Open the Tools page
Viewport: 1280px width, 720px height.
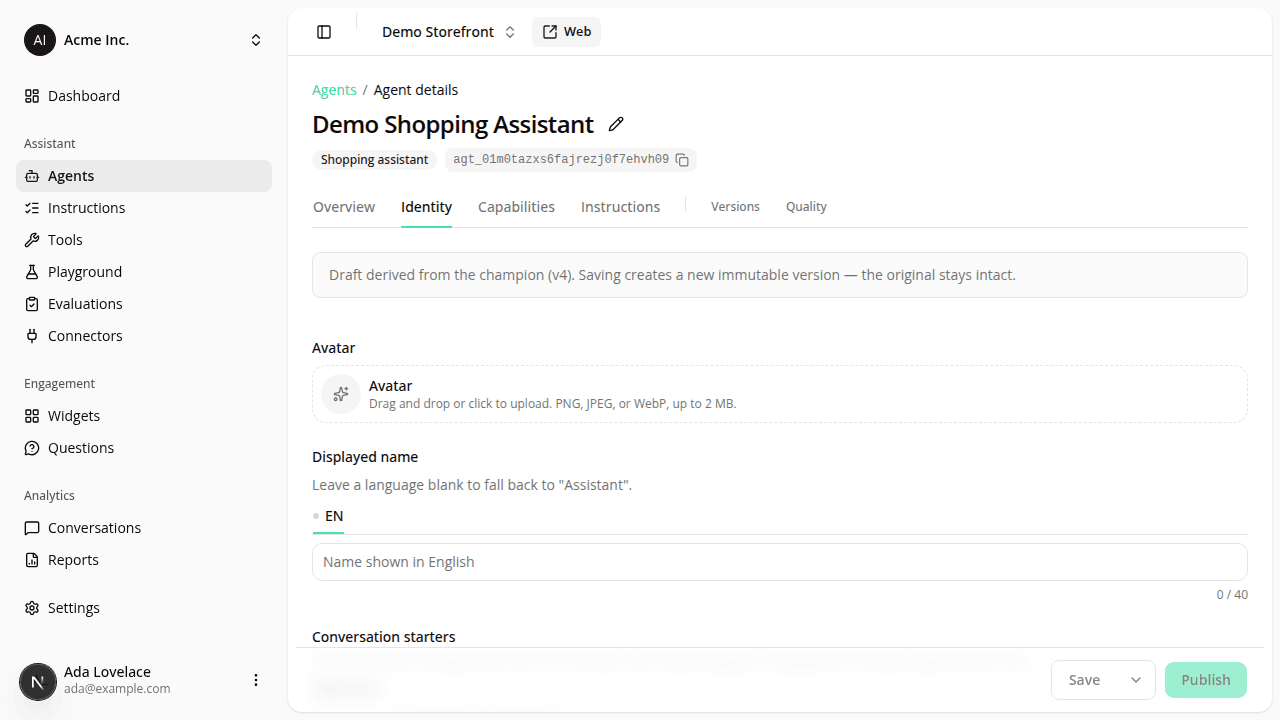click(144, 240)
